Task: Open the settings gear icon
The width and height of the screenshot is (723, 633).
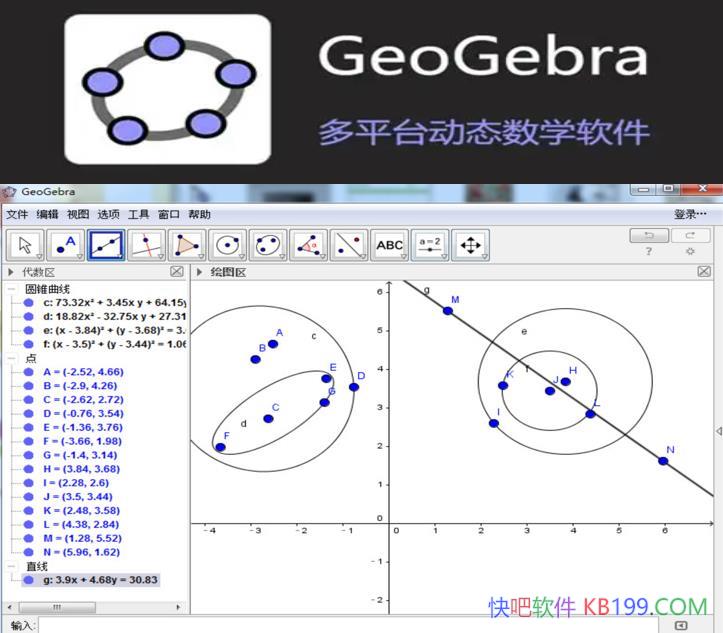Action: (x=690, y=251)
